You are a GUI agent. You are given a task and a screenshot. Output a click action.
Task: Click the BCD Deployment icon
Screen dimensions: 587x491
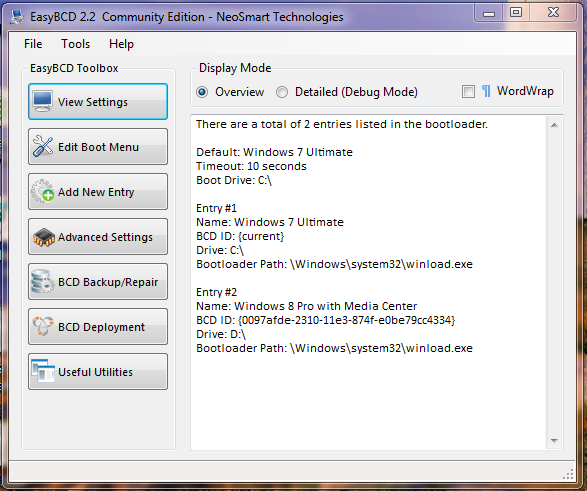42,326
